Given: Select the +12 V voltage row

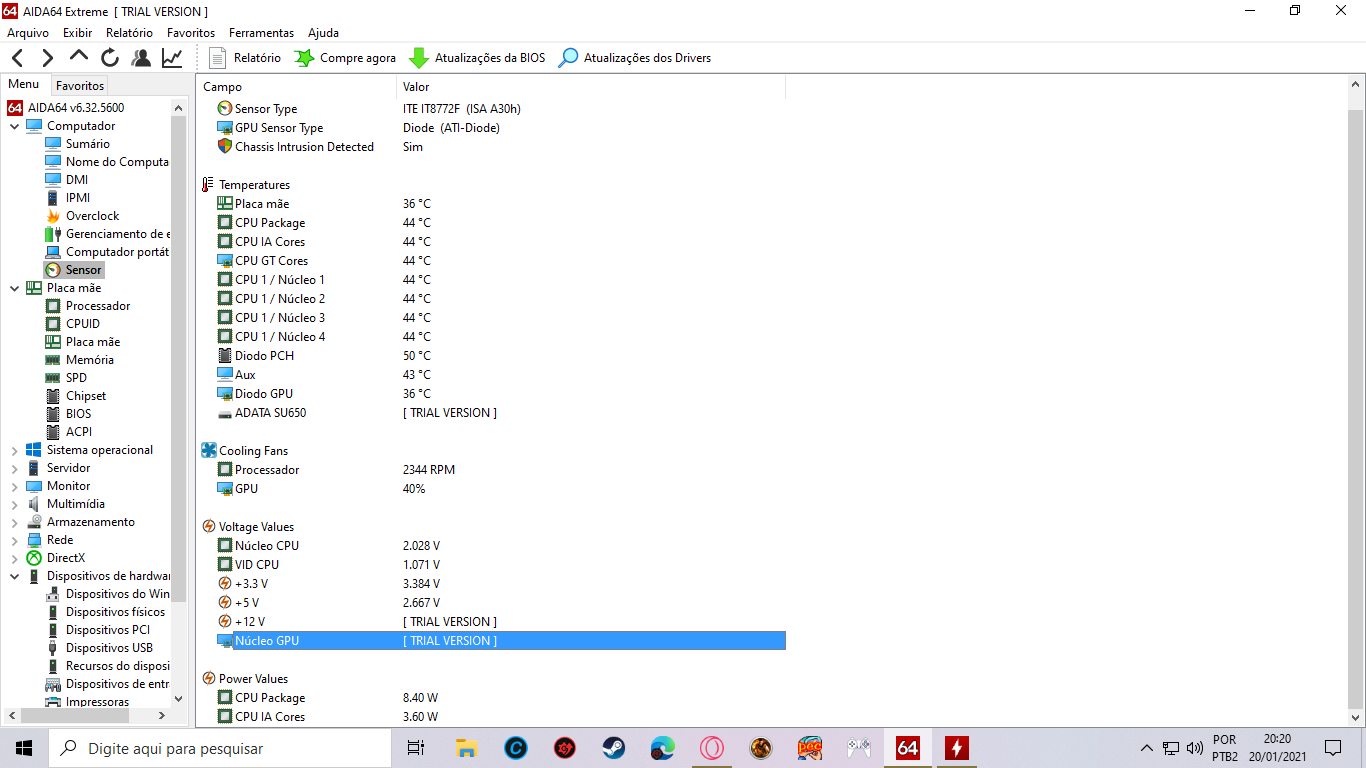Looking at the screenshot, I should (x=491, y=622).
